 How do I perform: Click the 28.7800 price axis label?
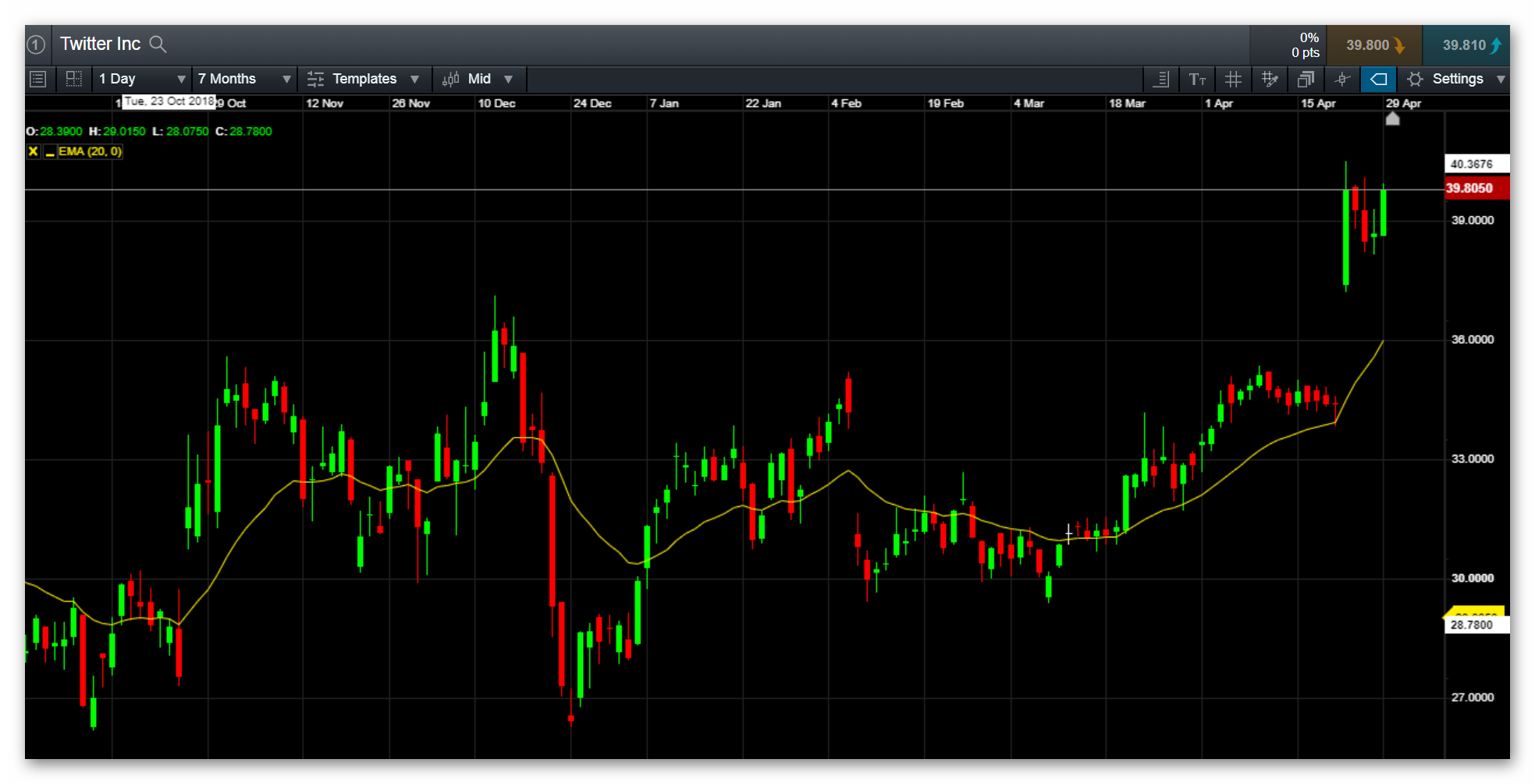pyautogui.click(x=1476, y=625)
